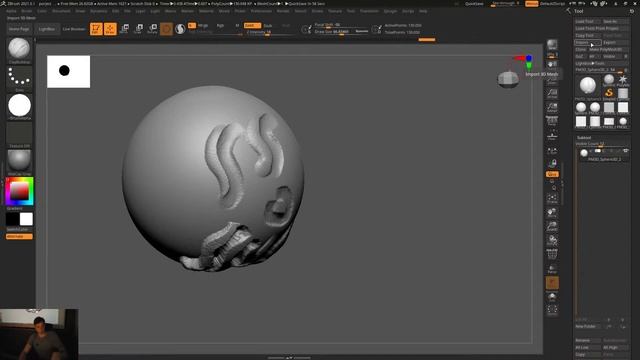This screenshot has width=640, height=360.
Task: Open the current brush thumbnail
Action: (x=19, y=49)
